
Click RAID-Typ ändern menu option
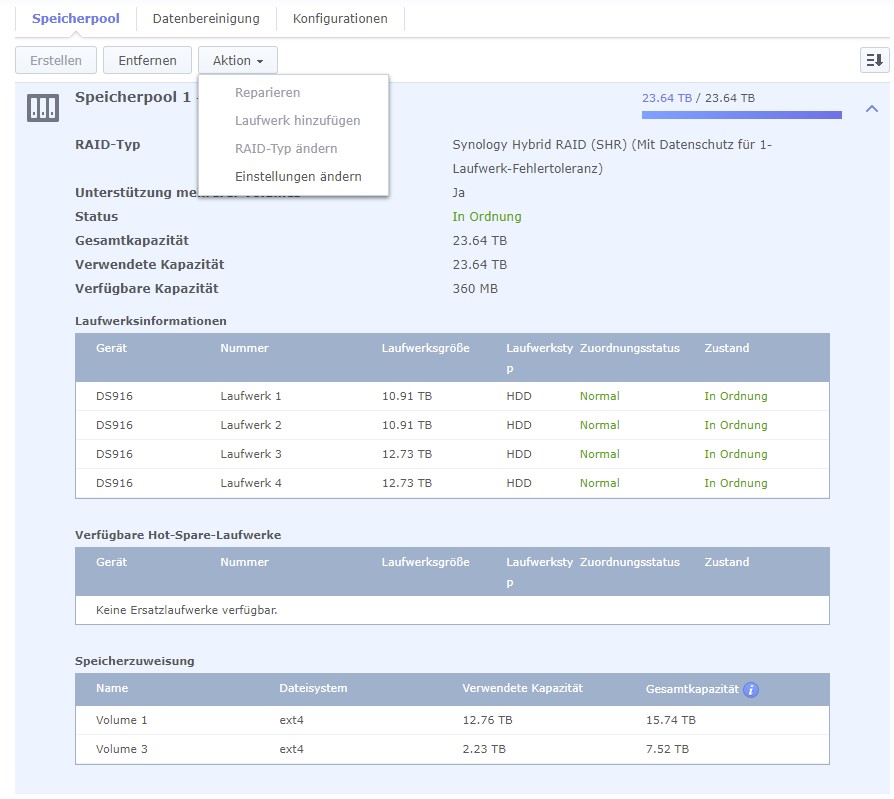[286, 148]
